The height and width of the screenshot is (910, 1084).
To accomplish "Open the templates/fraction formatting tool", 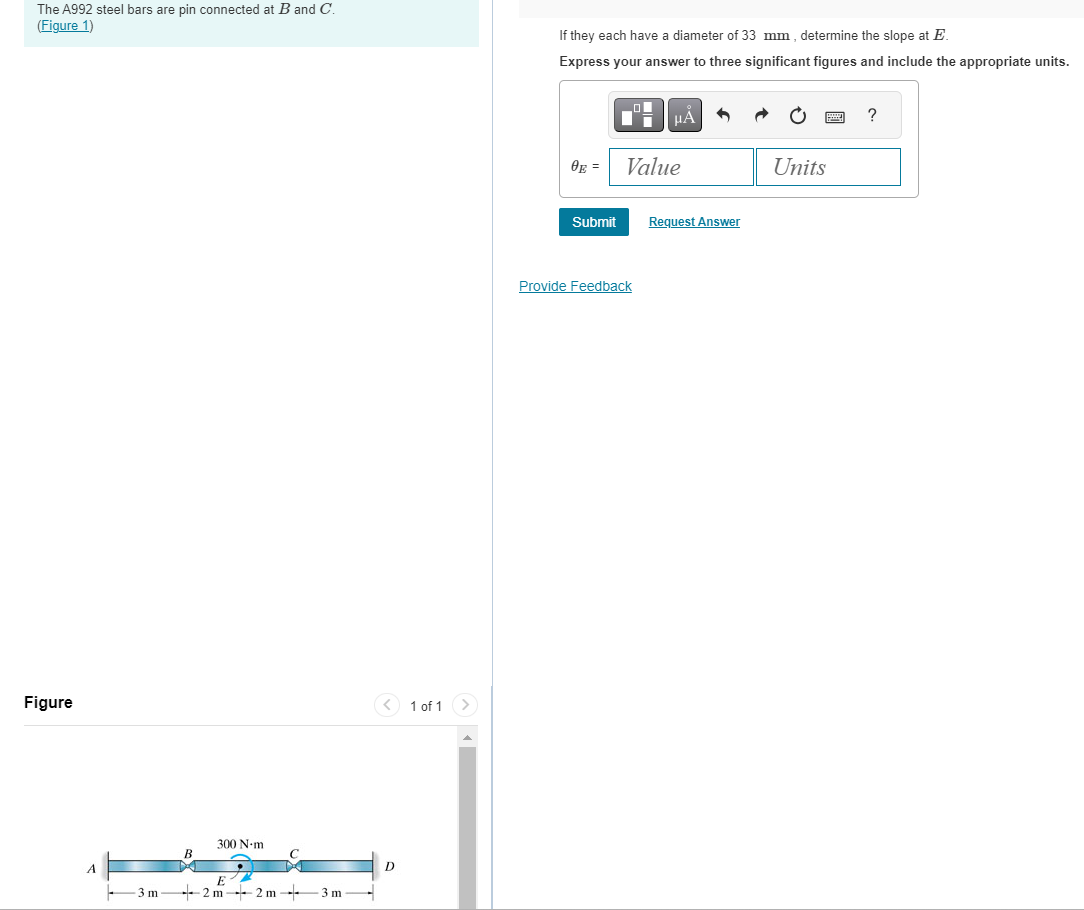I will (638, 115).
